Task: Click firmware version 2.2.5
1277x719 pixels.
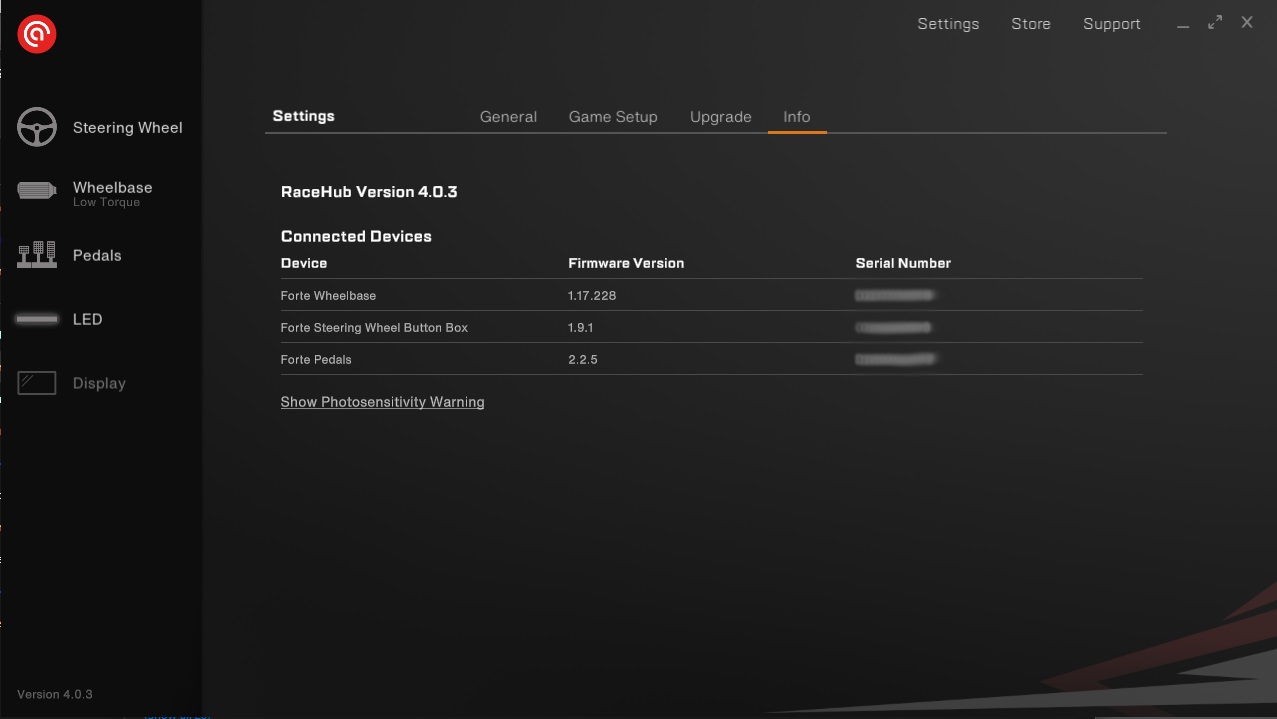Action: pos(583,360)
